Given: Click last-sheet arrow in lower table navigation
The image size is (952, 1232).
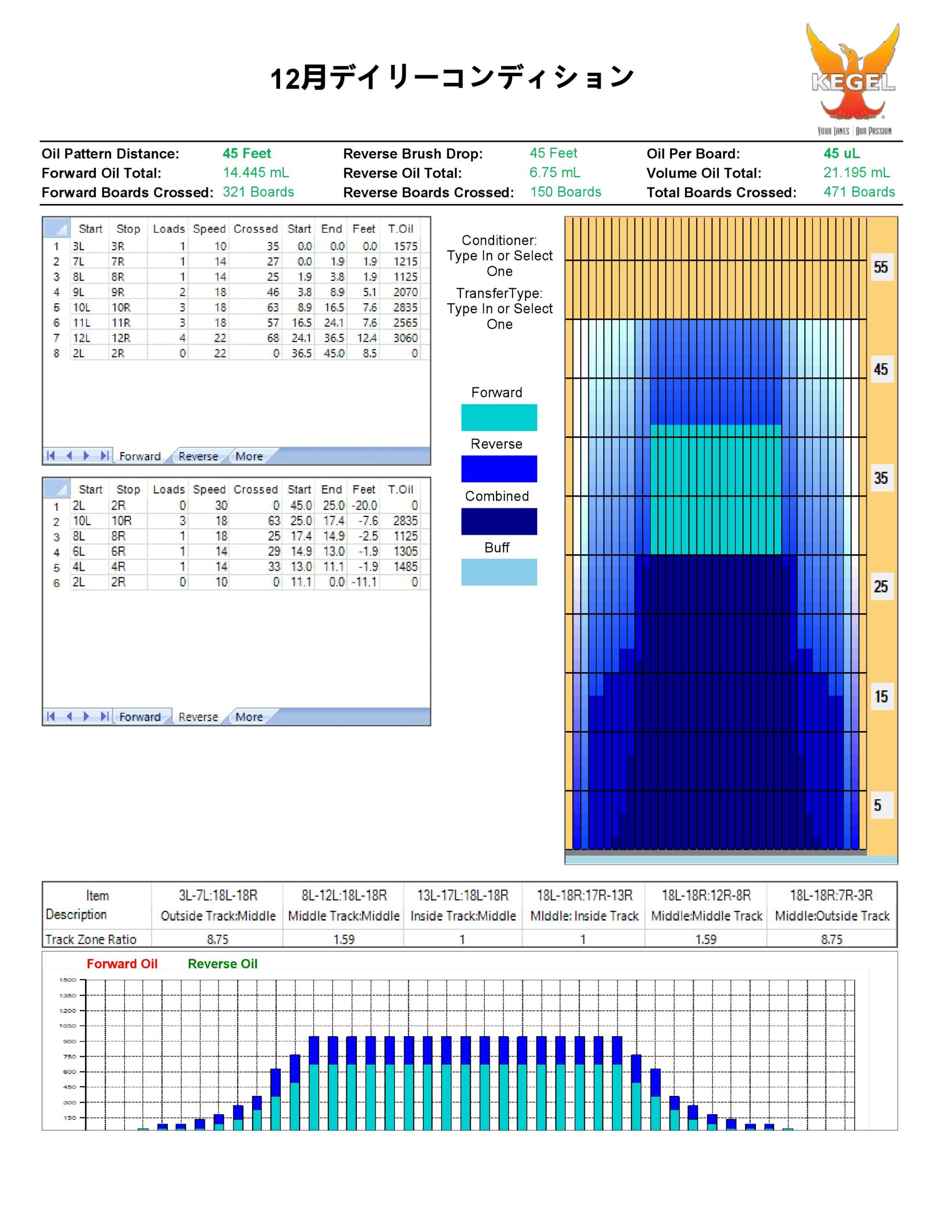Looking at the screenshot, I should click(x=104, y=717).
